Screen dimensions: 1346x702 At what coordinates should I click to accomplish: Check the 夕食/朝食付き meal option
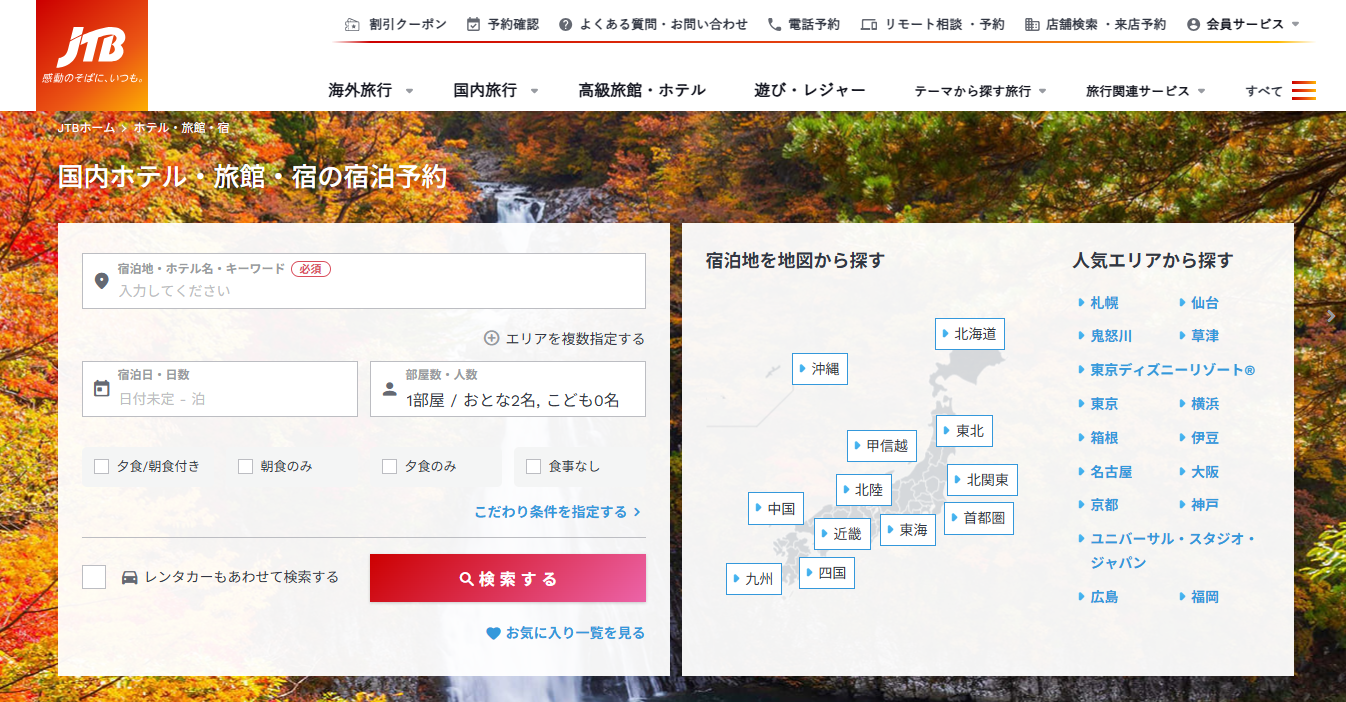[x=101, y=466]
